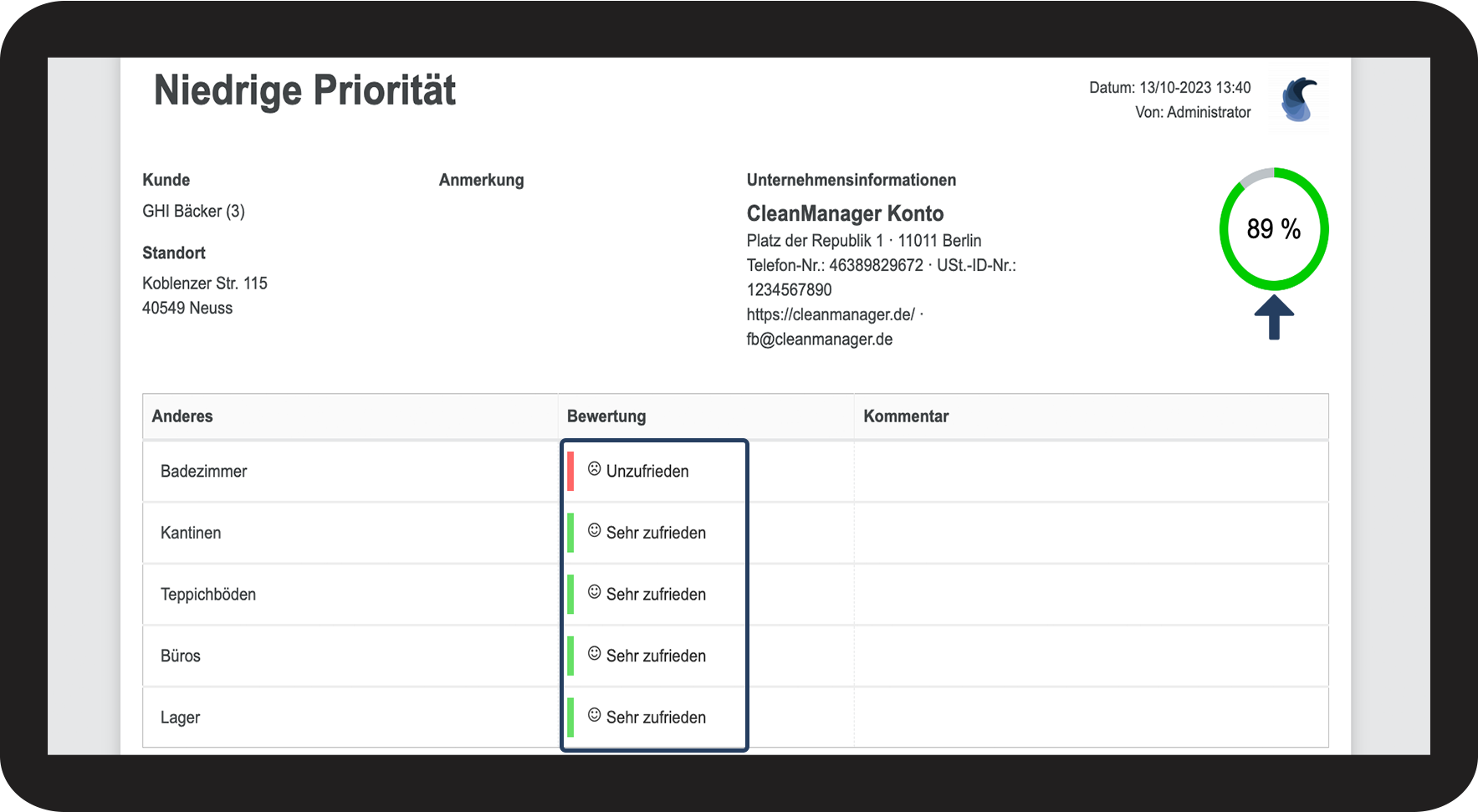Click the fb@cleanmanager.de email address
Viewport: 1478px width, 812px height.
[819, 340]
